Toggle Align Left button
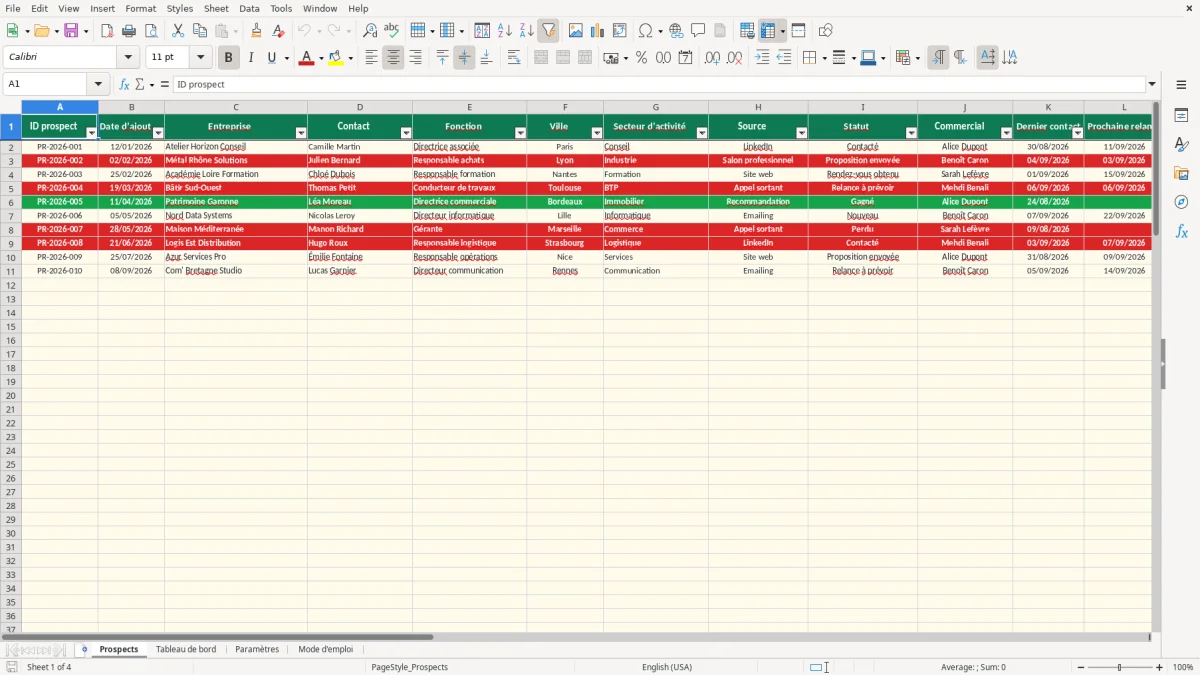The height and width of the screenshot is (675, 1200). [x=371, y=58]
